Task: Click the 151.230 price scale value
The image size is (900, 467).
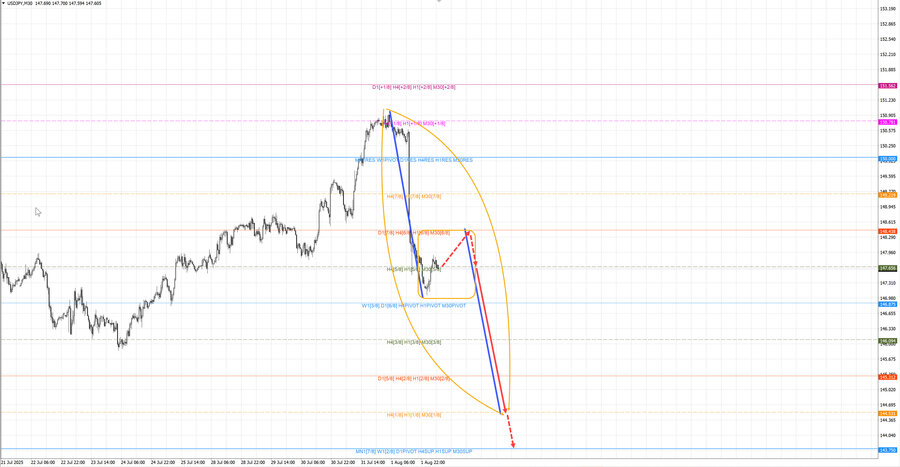Action: pos(888,100)
